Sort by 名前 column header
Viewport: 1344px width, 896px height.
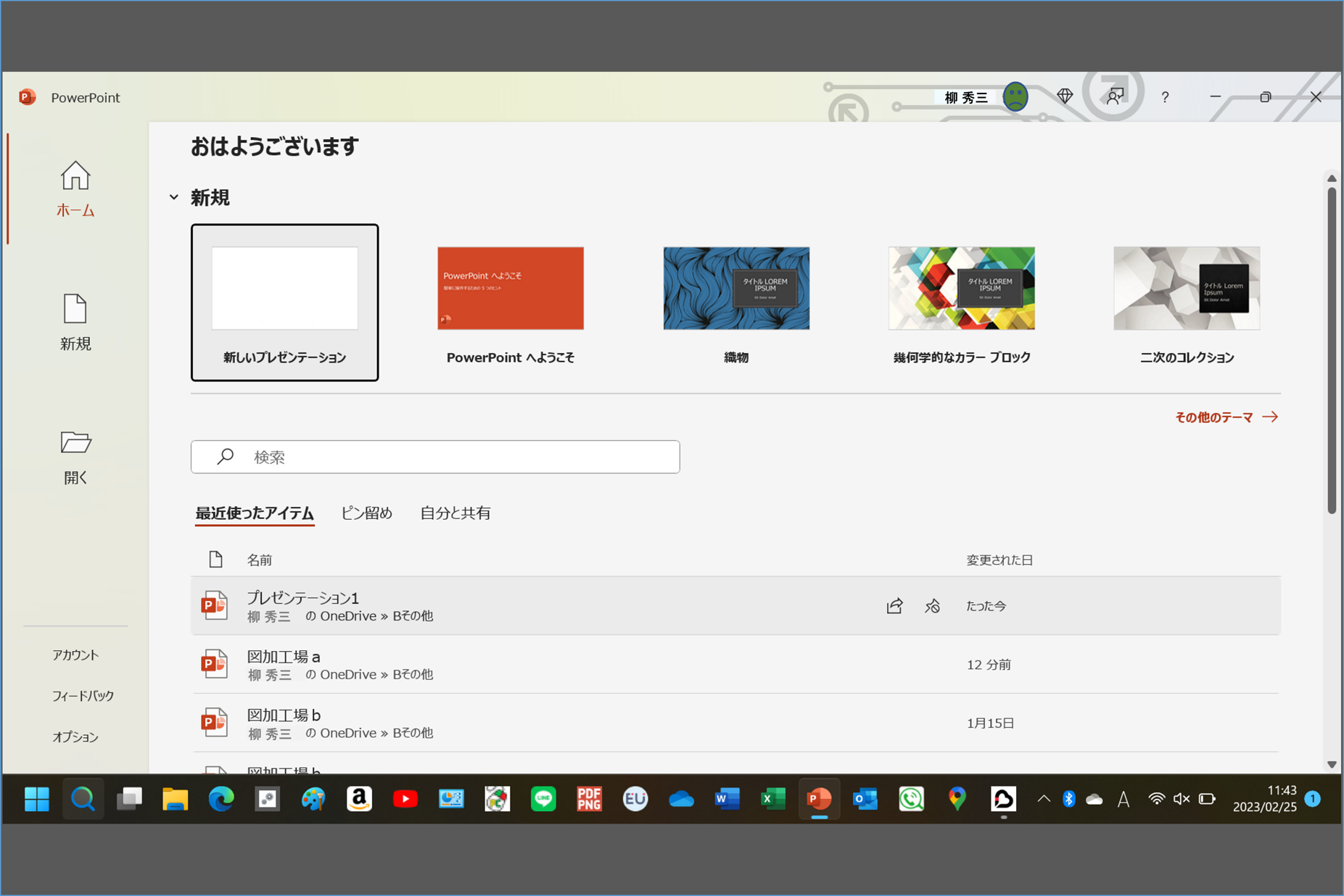260,560
